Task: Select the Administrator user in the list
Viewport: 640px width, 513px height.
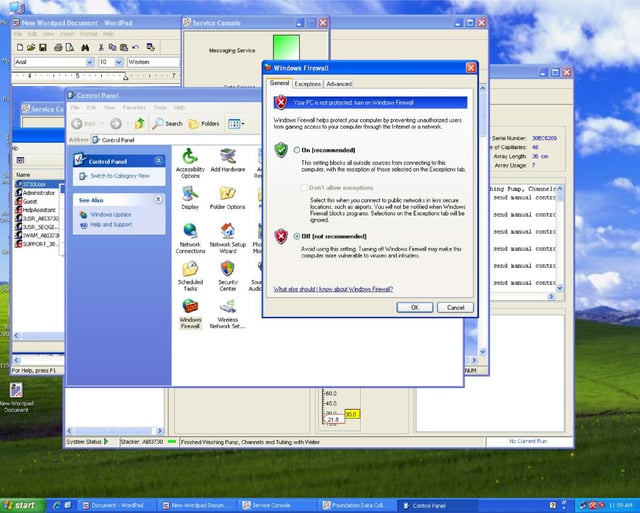Action: click(x=39, y=193)
